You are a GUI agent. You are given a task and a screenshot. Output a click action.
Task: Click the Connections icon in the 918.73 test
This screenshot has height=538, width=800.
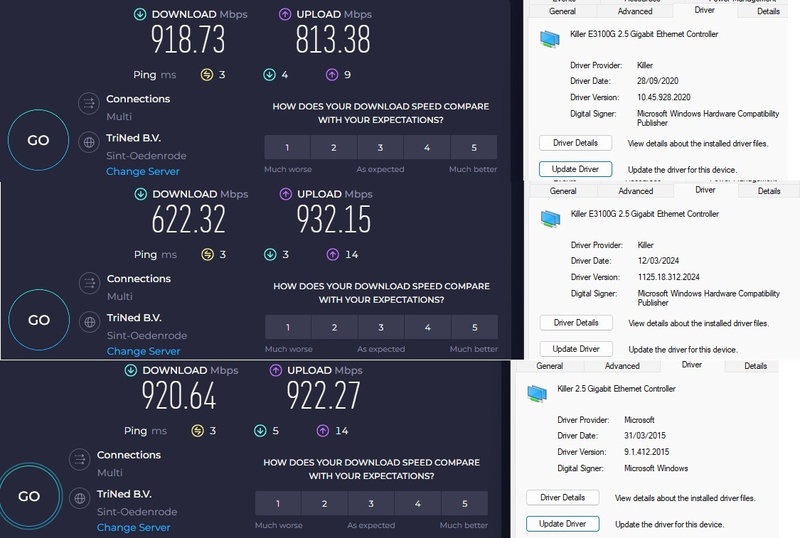(89, 103)
